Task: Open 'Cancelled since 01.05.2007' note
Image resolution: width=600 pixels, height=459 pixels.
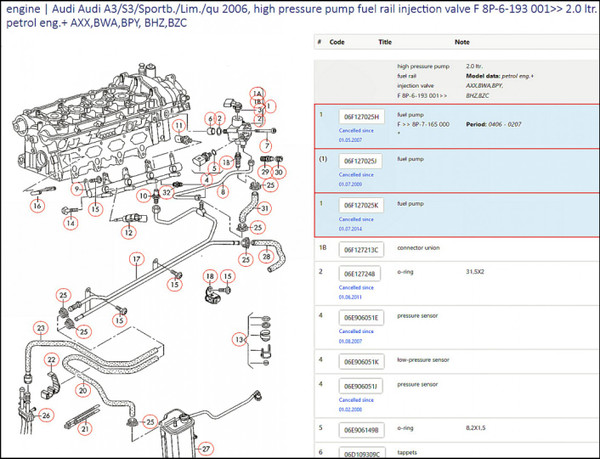Action: pos(357,131)
